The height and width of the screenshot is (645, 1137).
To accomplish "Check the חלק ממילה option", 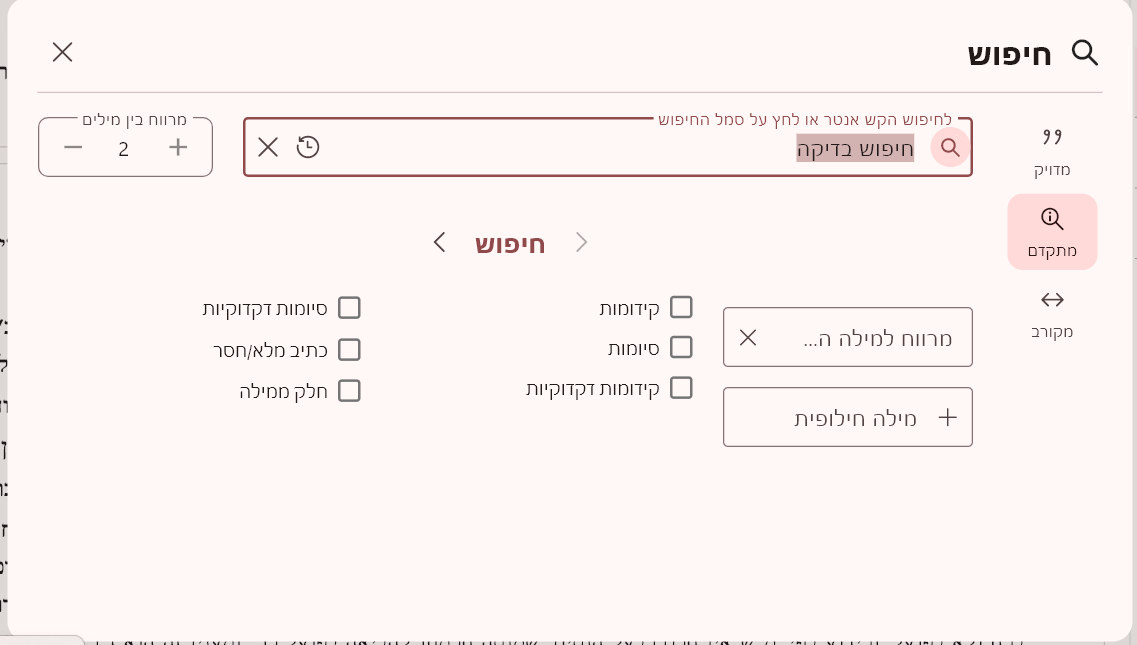I will point(349,391).
